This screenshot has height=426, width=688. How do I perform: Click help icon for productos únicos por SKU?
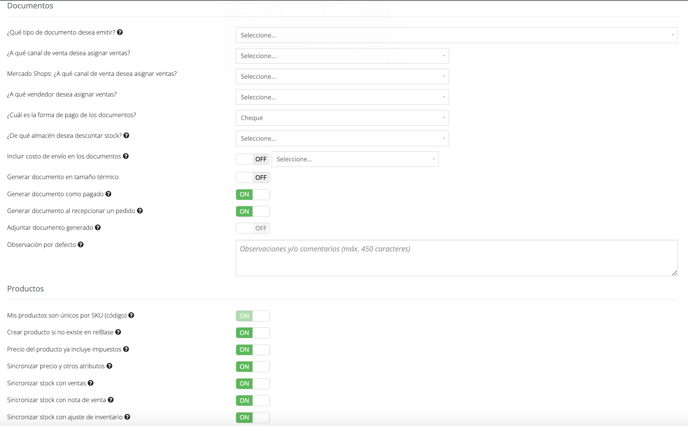pos(131,315)
